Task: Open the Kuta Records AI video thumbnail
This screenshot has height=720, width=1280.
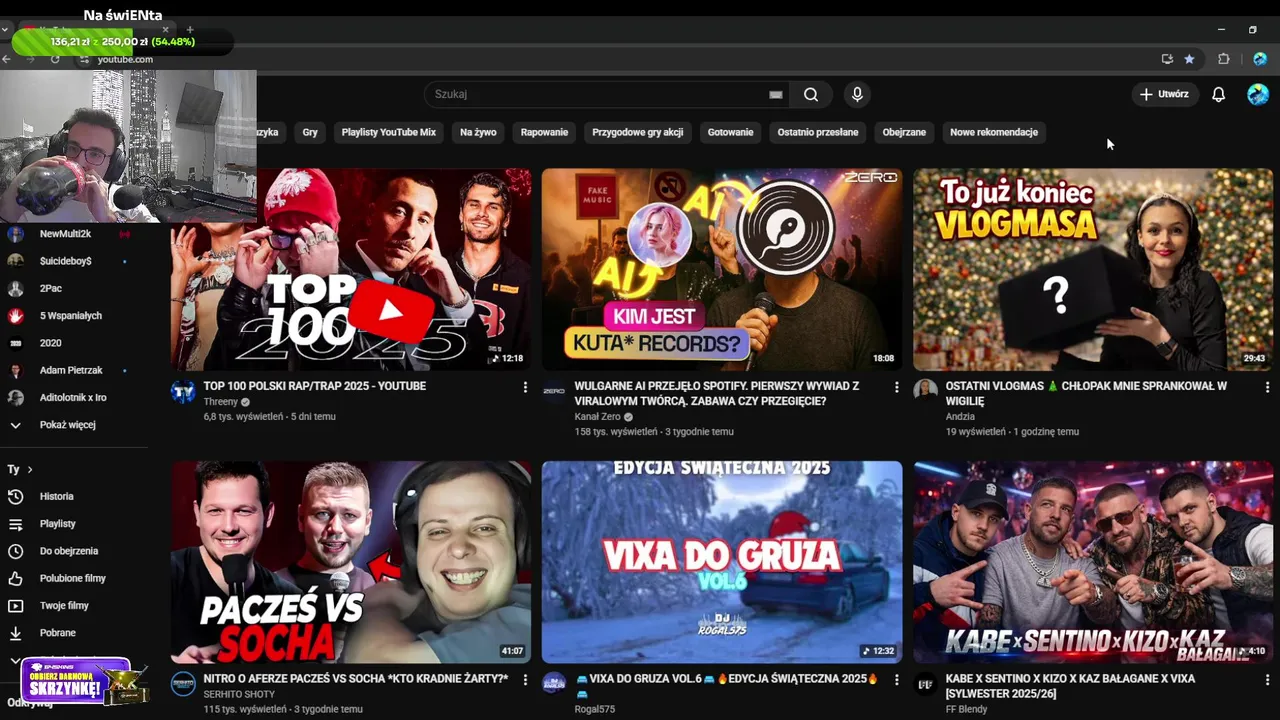Action: (x=722, y=269)
